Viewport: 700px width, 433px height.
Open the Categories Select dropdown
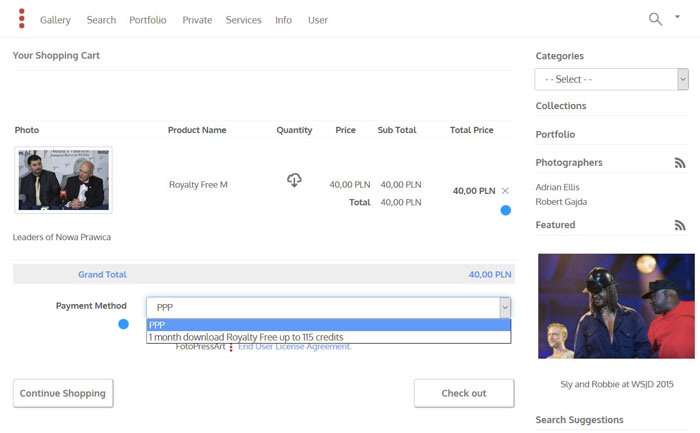(x=611, y=79)
